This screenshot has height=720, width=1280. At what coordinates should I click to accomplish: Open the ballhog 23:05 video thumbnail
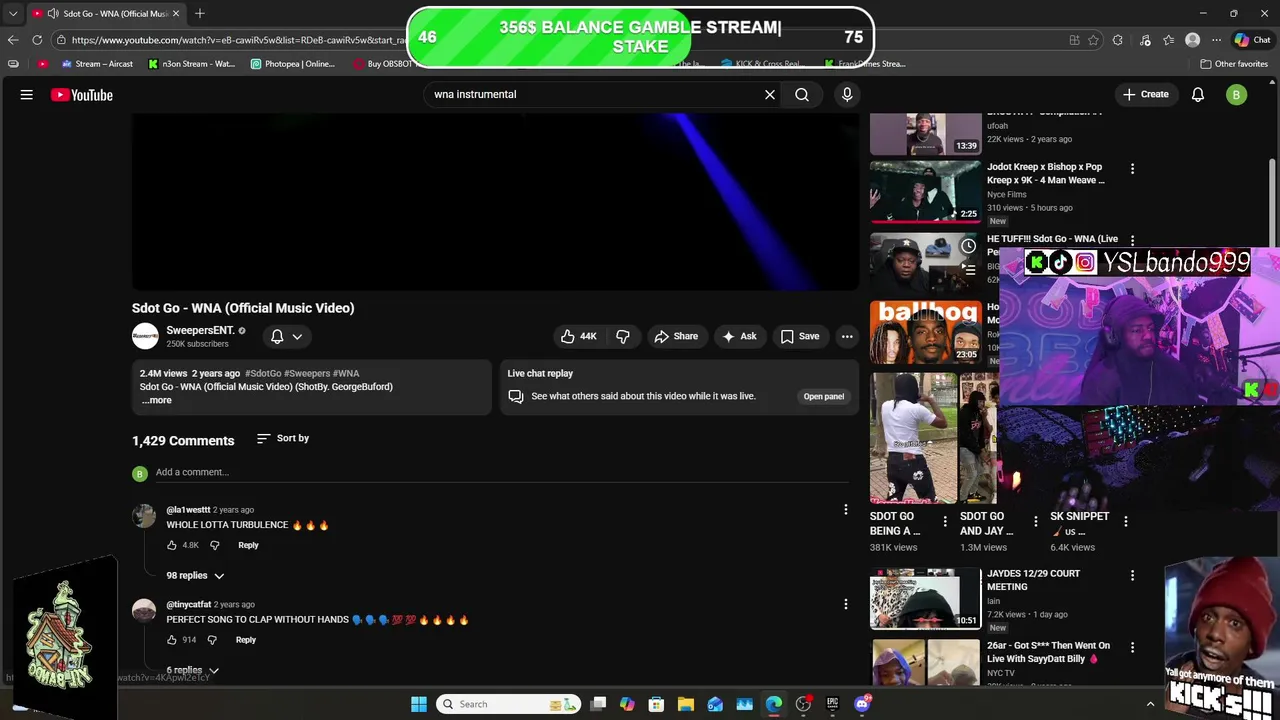click(x=925, y=332)
